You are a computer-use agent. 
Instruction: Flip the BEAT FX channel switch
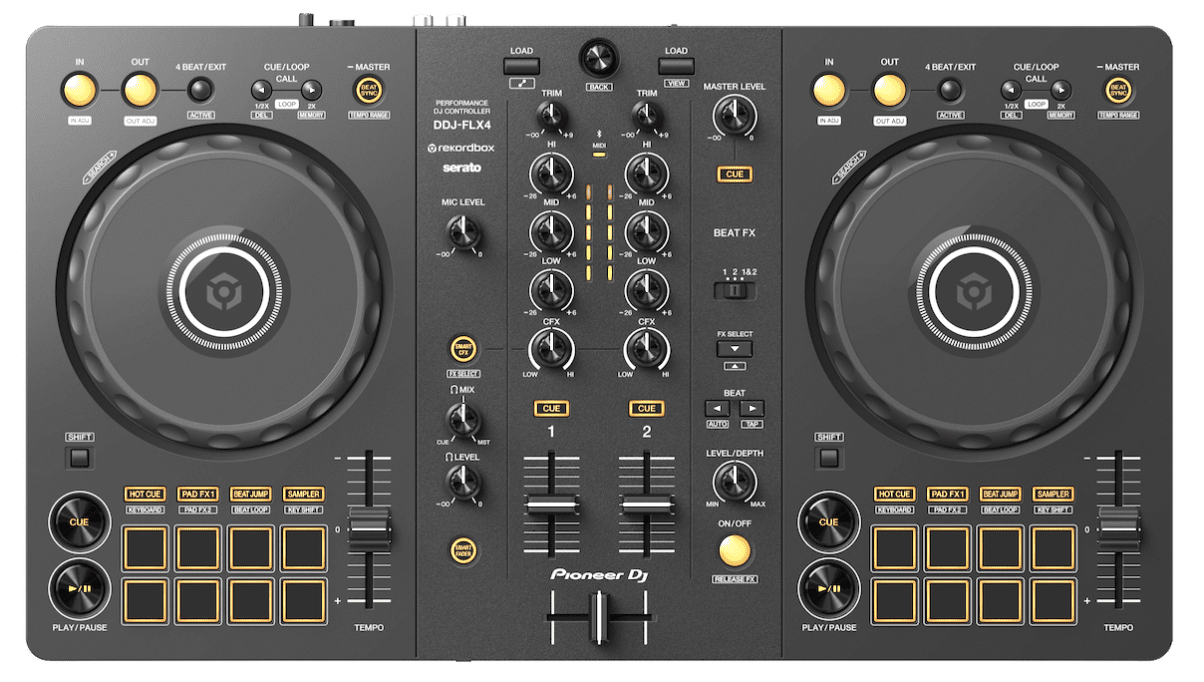[735, 290]
